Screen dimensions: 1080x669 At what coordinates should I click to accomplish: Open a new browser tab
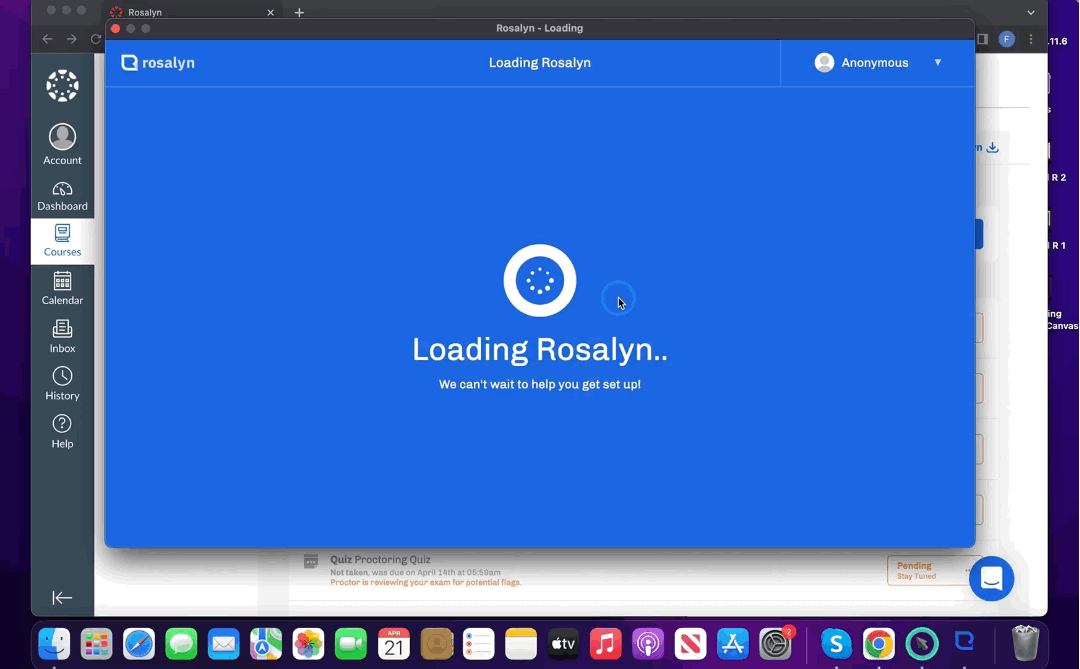[x=299, y=12]
